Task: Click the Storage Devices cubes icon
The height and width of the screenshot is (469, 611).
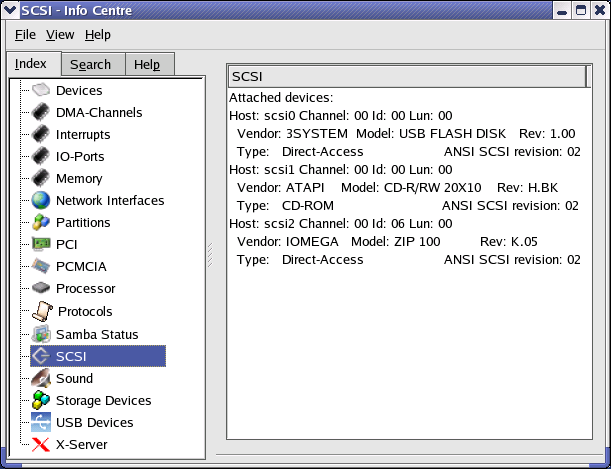Action: pyautogui.click(x=41, y=400)
